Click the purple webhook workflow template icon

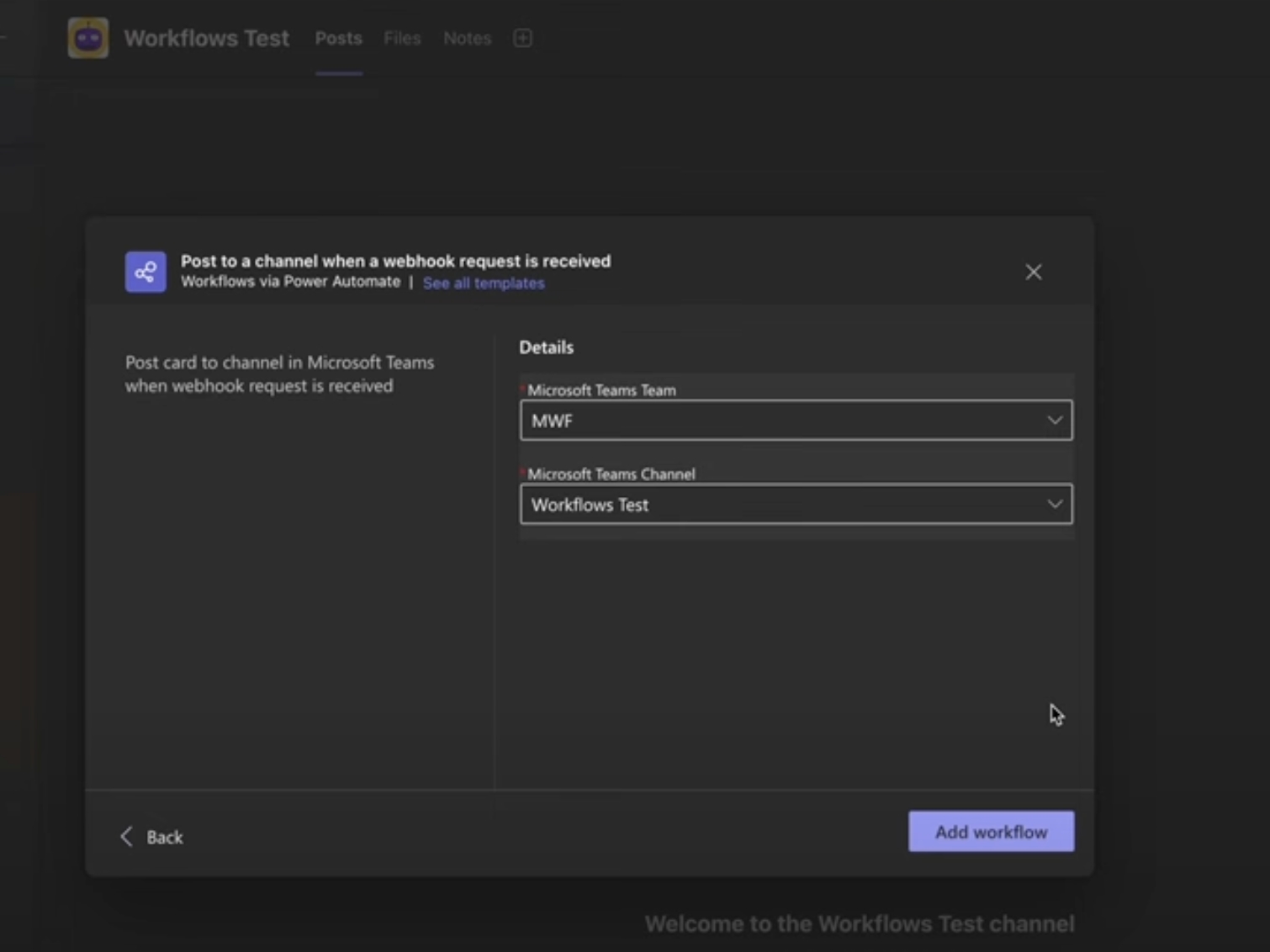click(x=146, y=272)
